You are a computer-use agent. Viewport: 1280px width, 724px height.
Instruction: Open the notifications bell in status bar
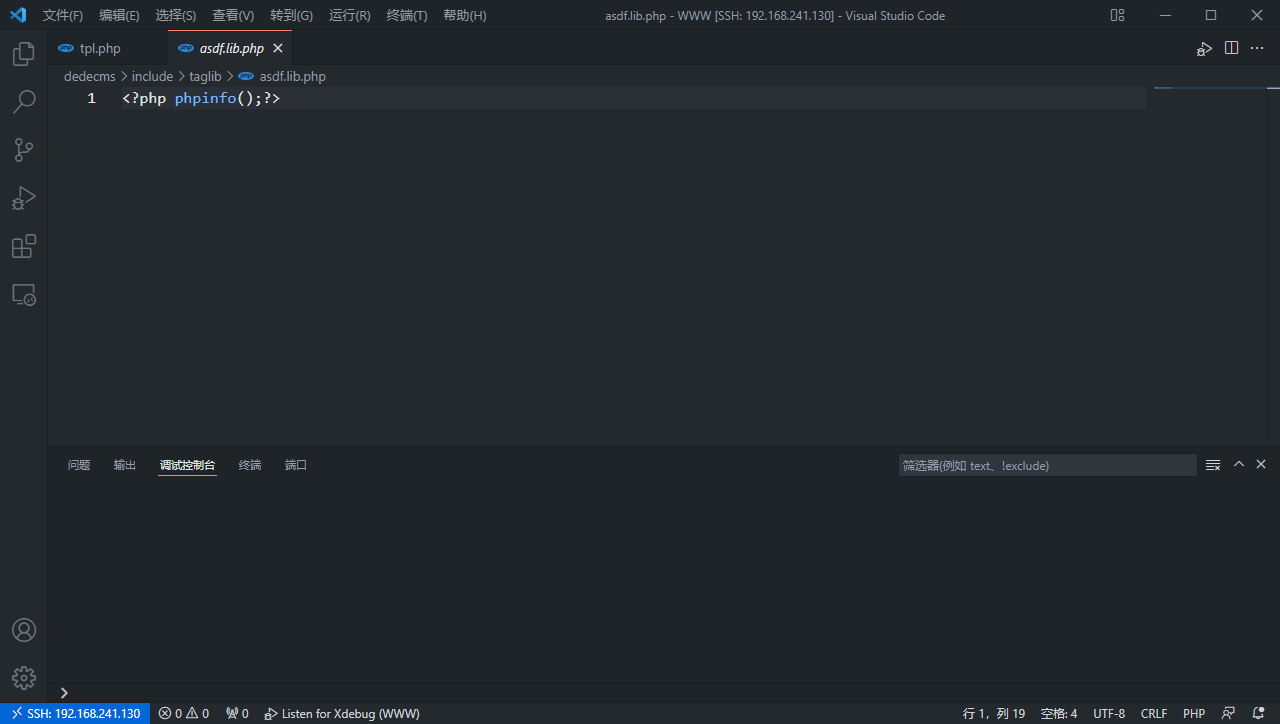coord(1258,713)
